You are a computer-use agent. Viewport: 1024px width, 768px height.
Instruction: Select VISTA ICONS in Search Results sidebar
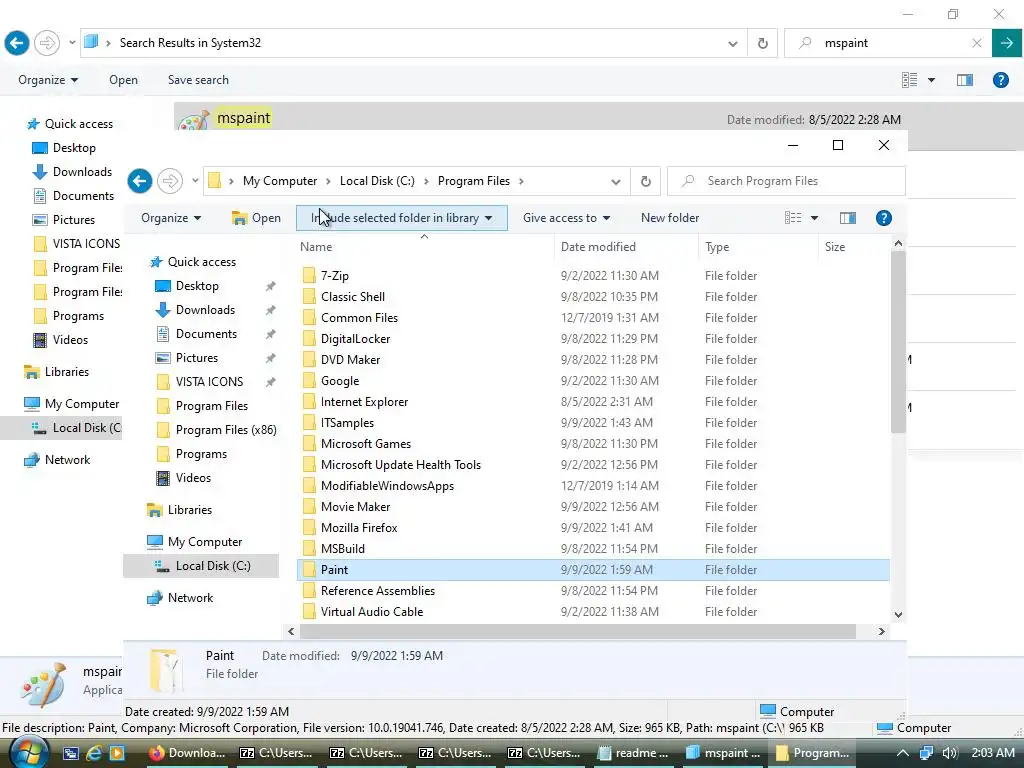(86, 244)
